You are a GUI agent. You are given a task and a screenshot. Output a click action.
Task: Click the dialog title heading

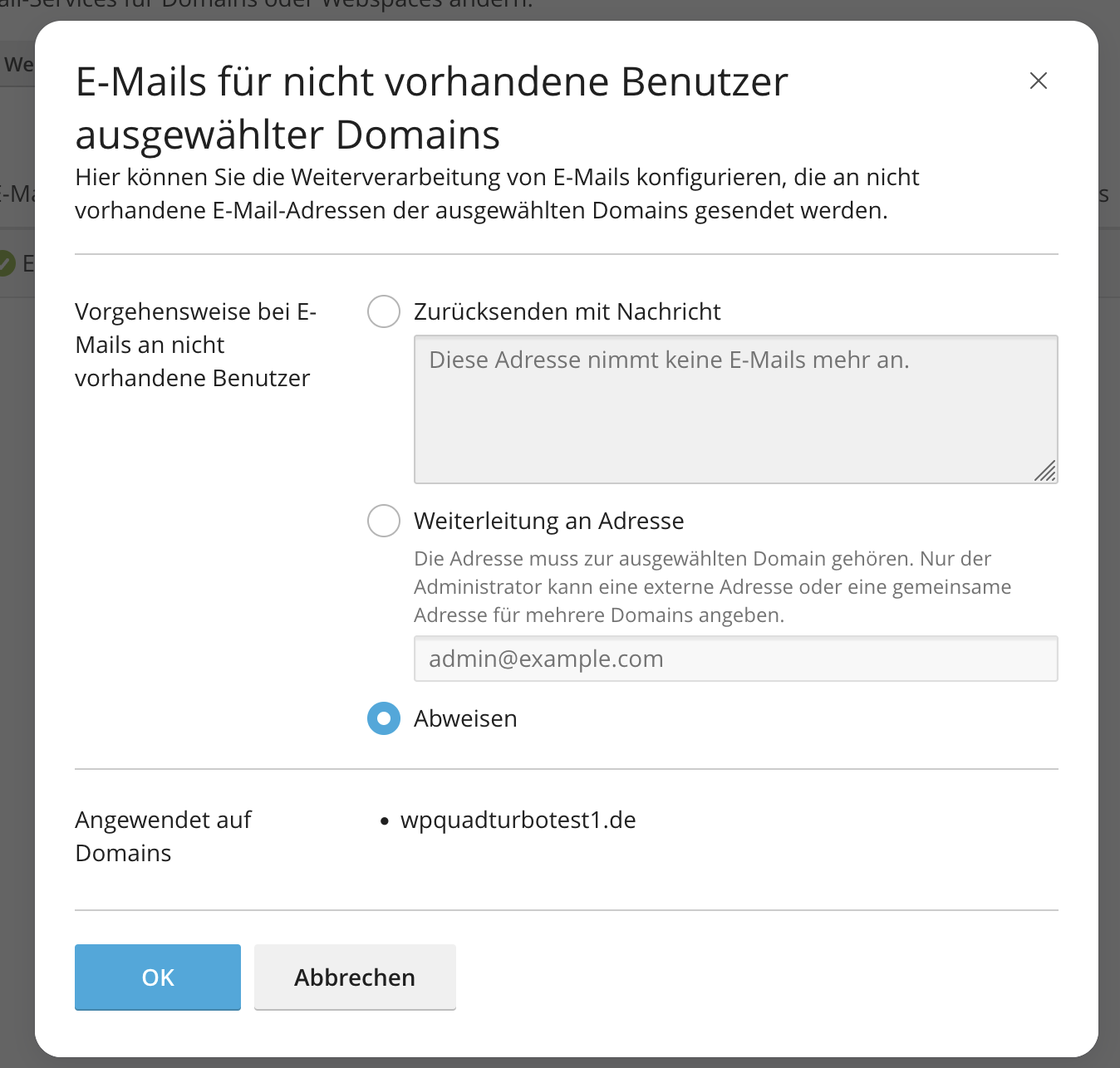(x=431, y=108)
